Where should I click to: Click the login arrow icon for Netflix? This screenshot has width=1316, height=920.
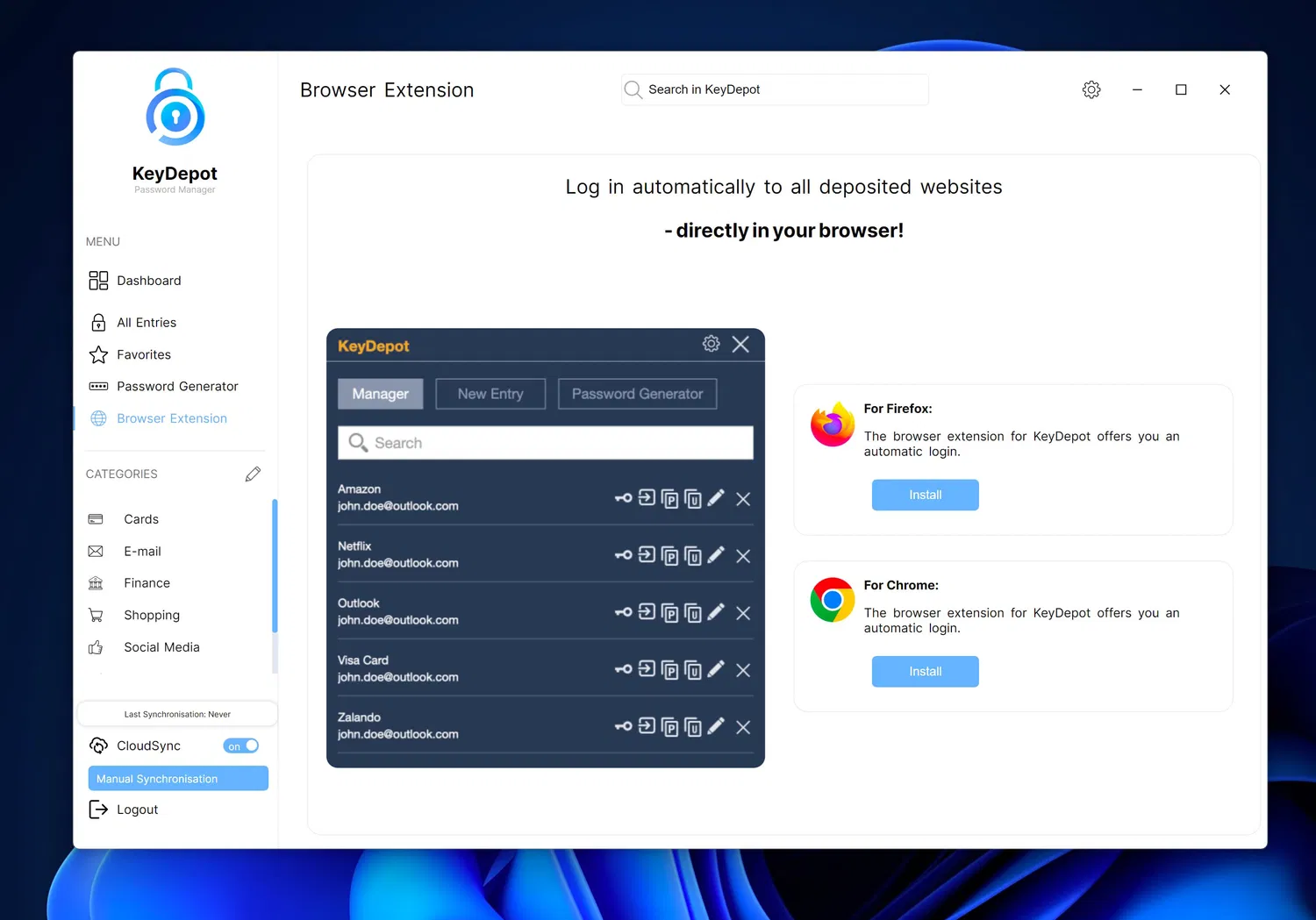[x=647, y=555]
